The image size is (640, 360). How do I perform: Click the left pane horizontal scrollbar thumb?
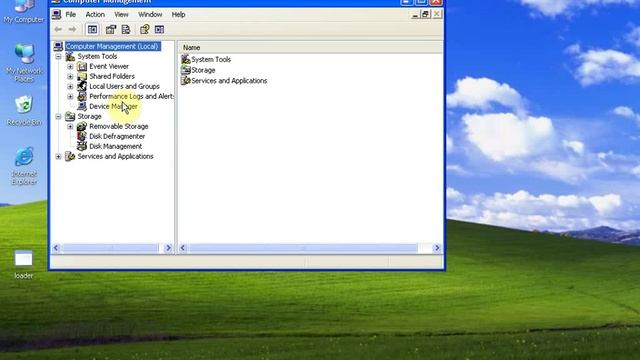click(x=111, y=248)
